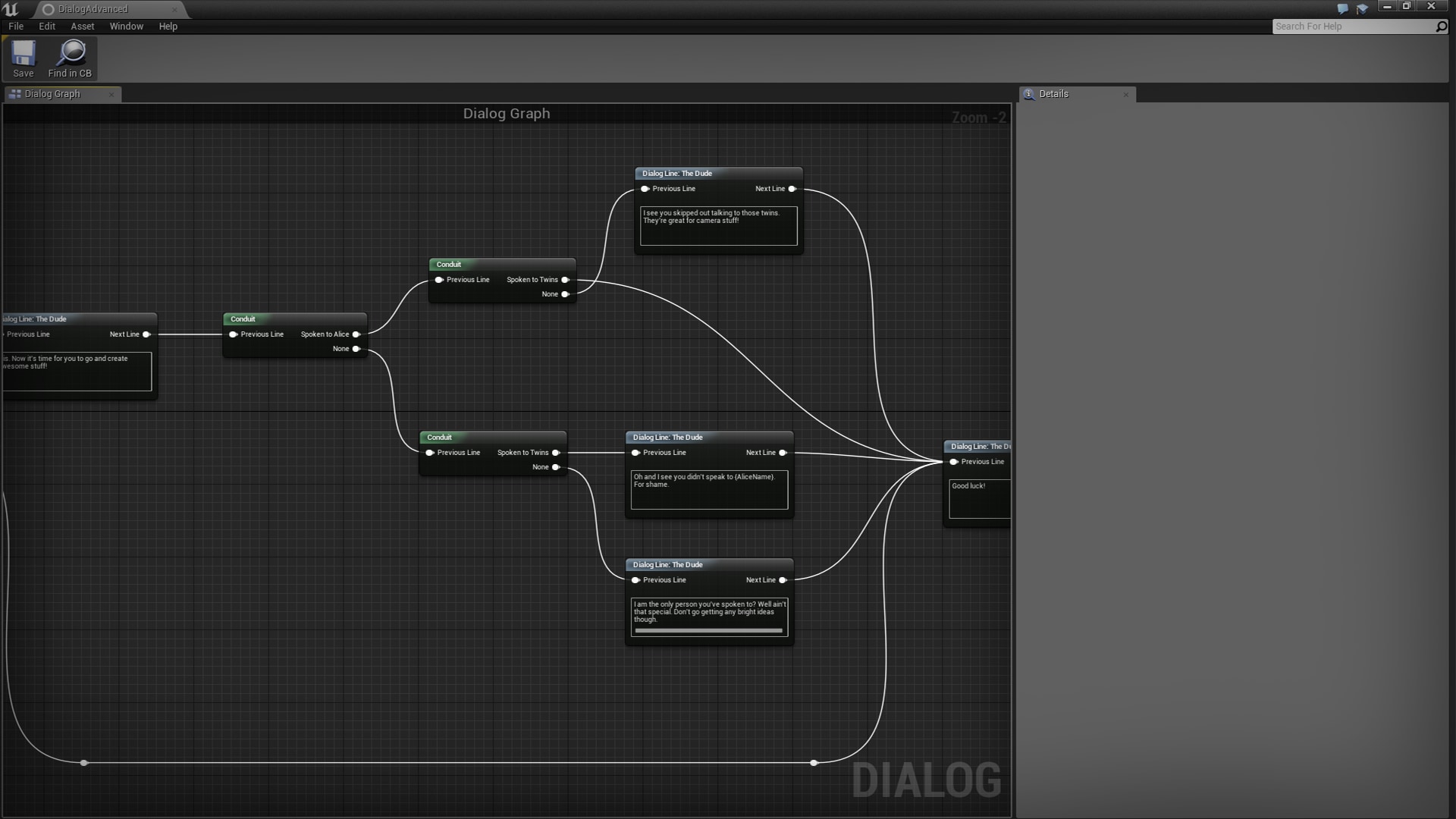Switch to the Details tab
1456x819 pixels.
point(1055,94)
